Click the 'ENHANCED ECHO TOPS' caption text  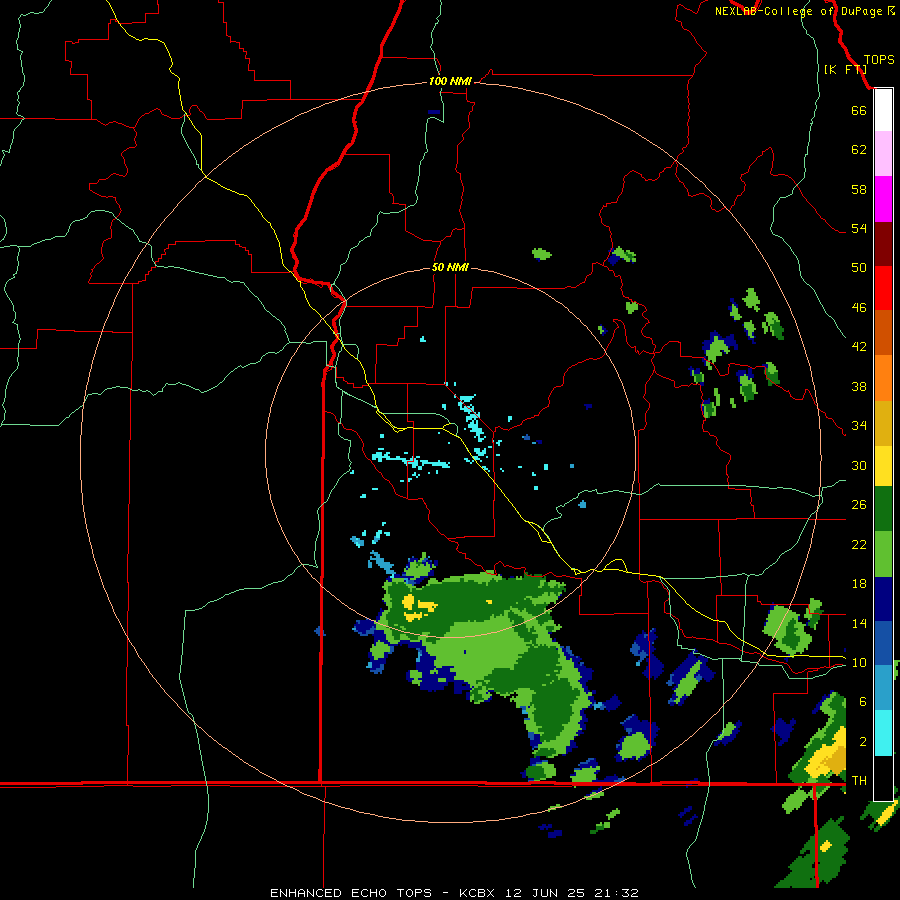(351, 893)
